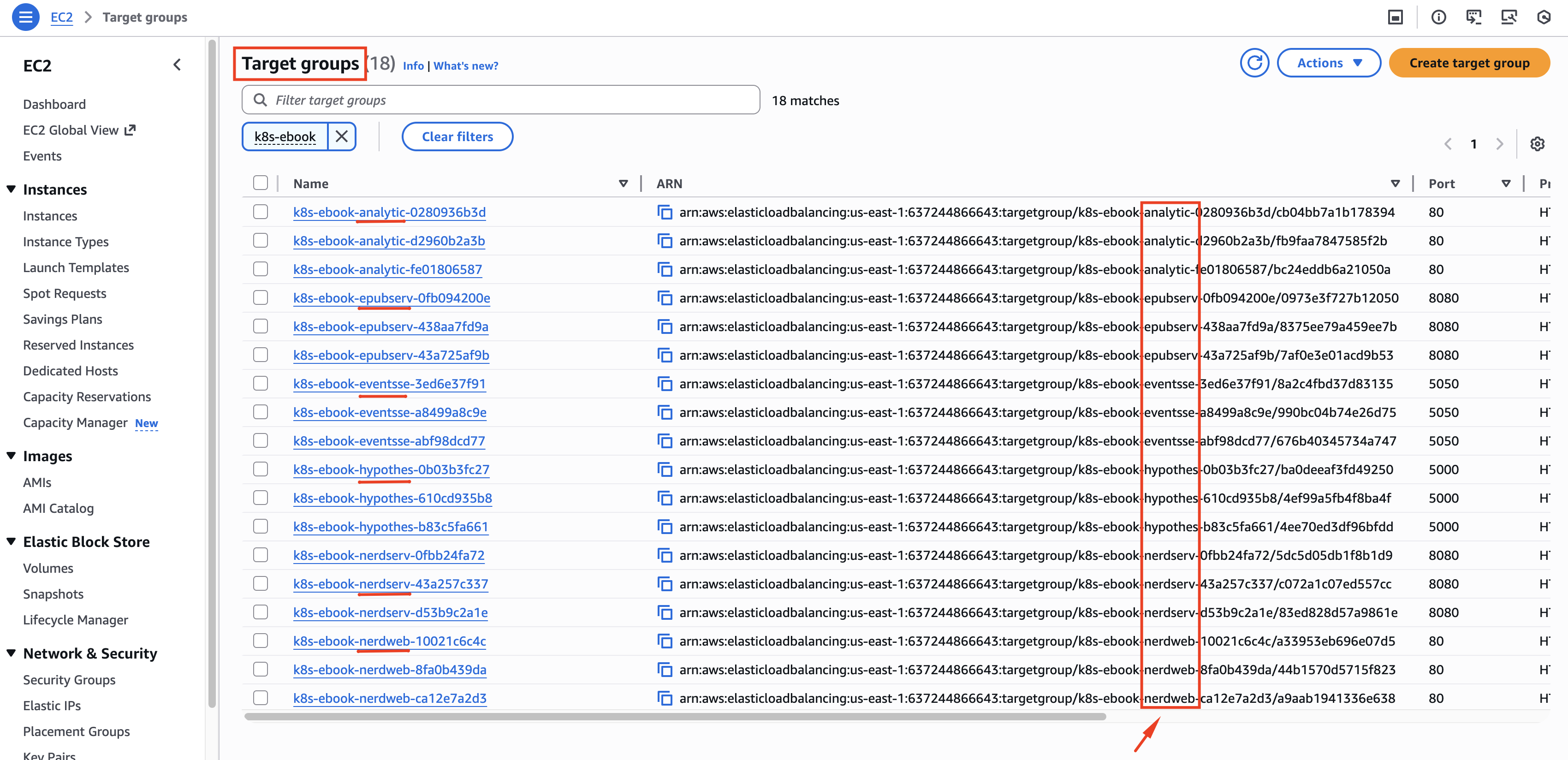1568x760 pixels.
Task: Open the Actions dropdown
Action: click(1329, 63)
